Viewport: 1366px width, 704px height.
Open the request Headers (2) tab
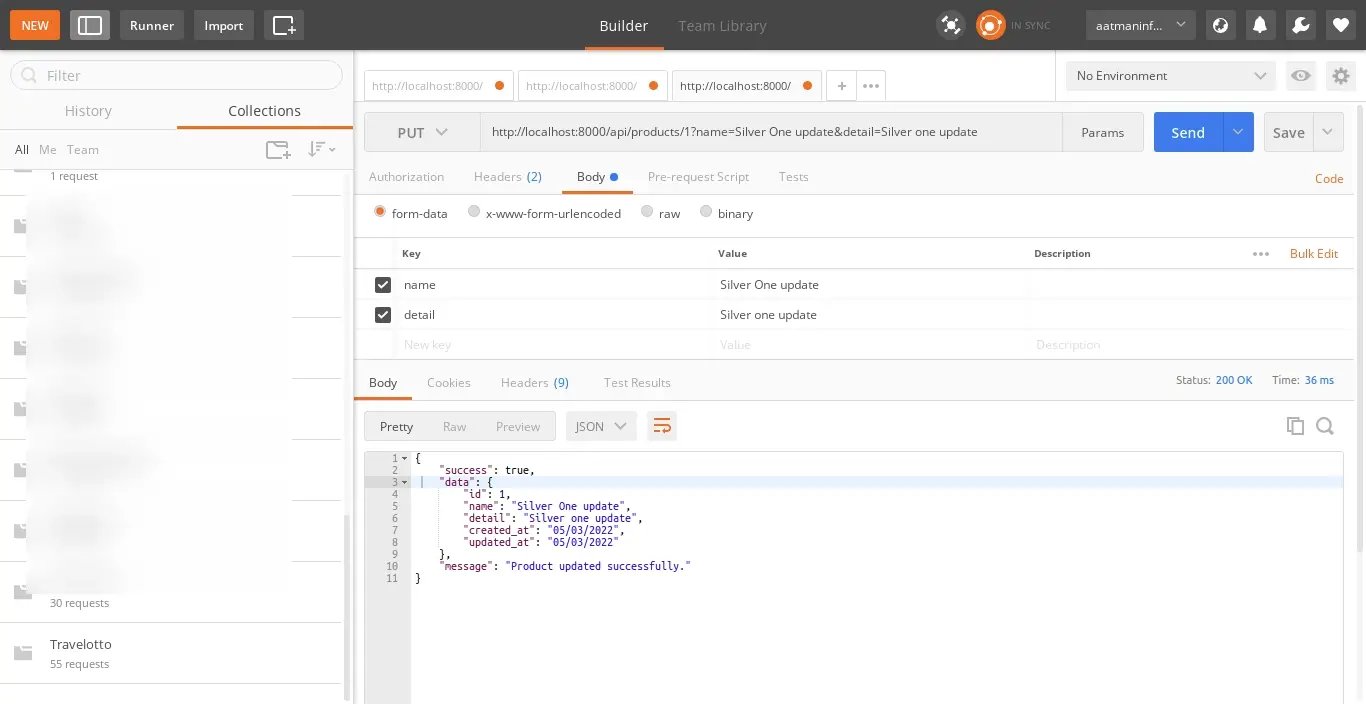tap(507, 177)
